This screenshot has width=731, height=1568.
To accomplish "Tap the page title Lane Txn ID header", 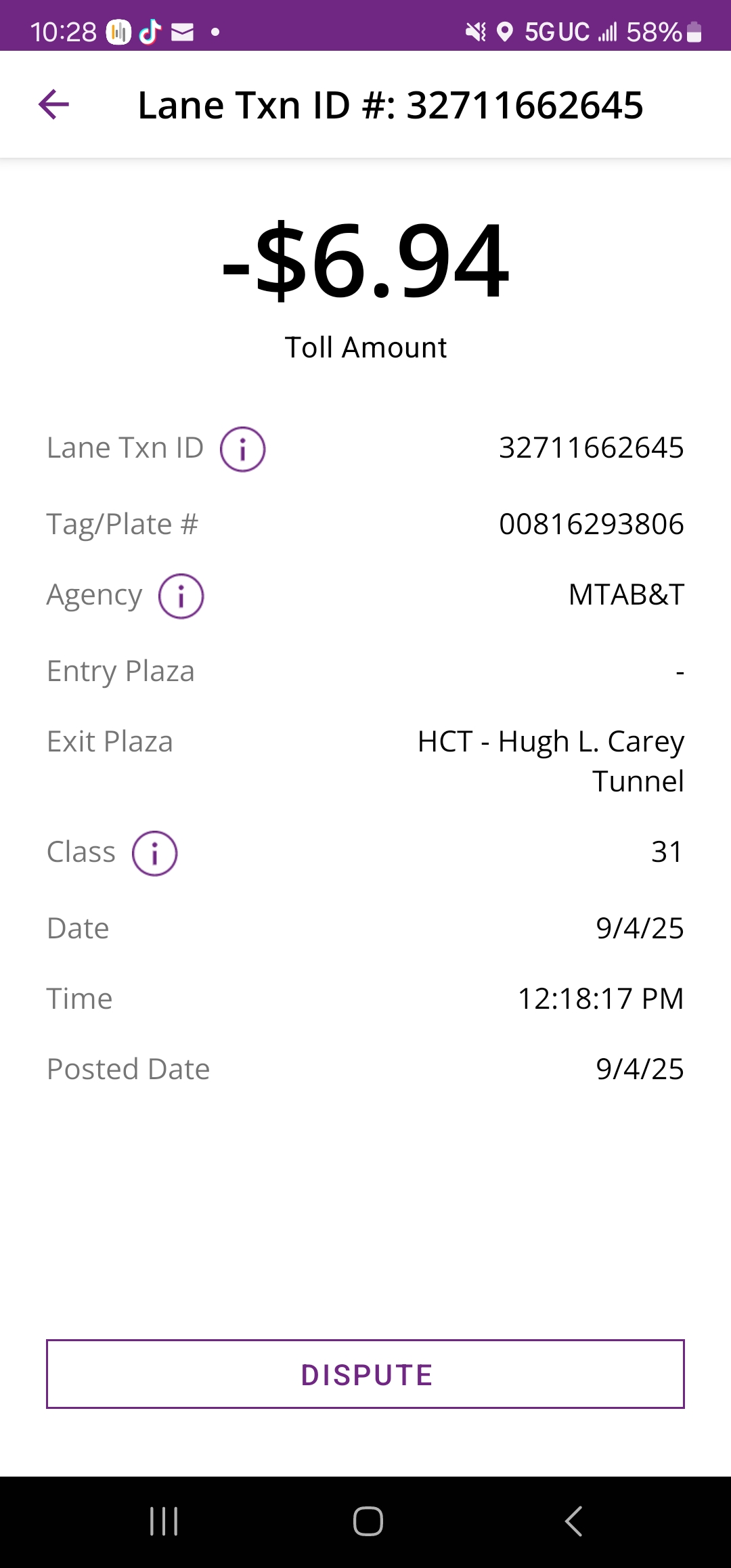I will pos(391,106).
